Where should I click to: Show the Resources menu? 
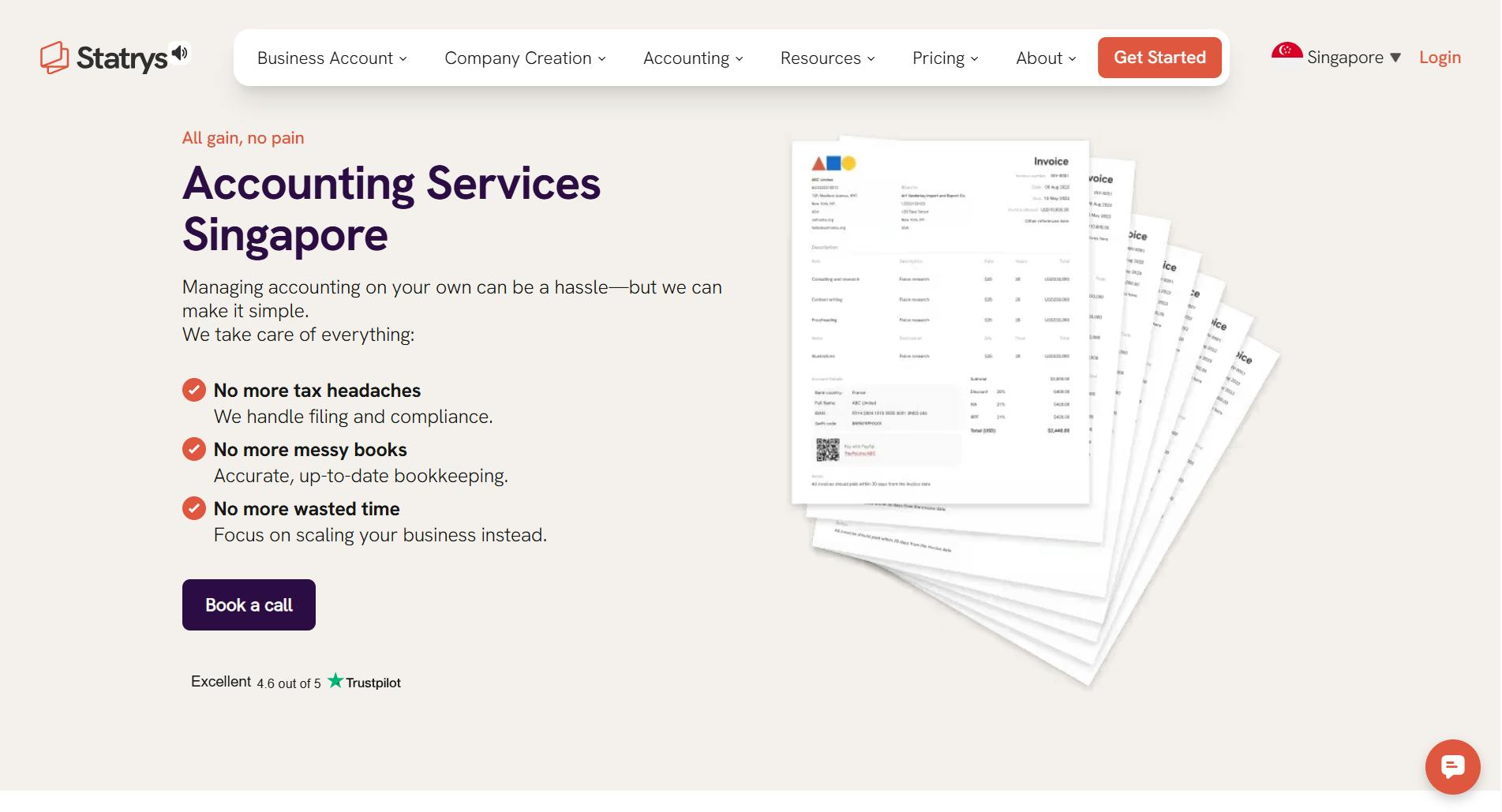point(827,58)
